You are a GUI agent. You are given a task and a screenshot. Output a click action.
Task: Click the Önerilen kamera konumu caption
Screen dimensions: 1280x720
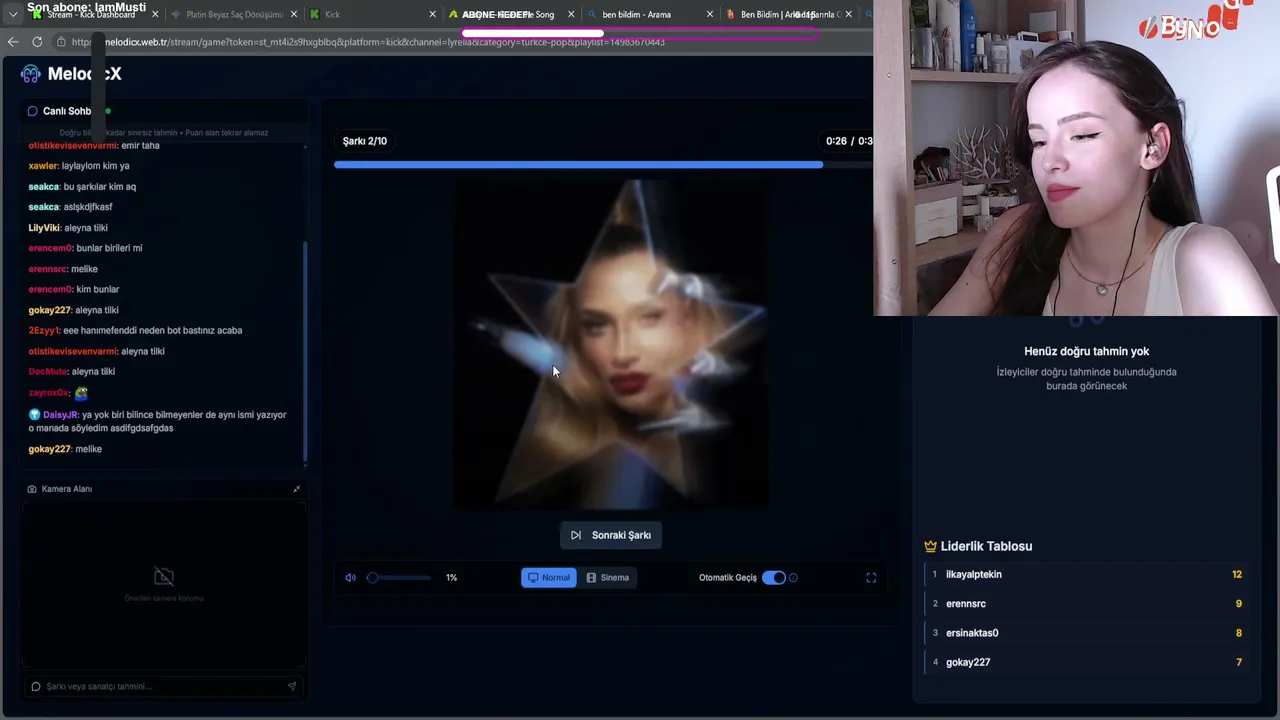pos(164,598)
